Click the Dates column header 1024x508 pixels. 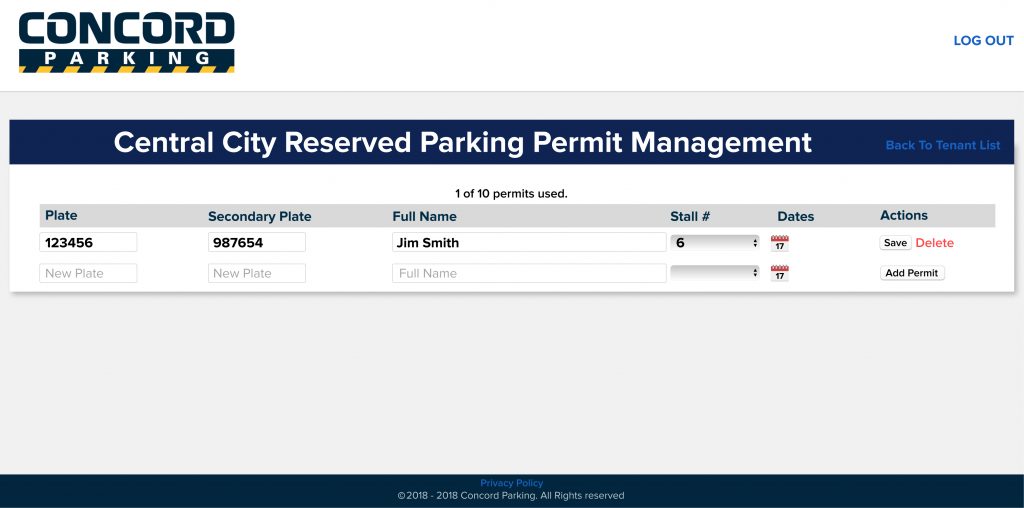[795, 216]
